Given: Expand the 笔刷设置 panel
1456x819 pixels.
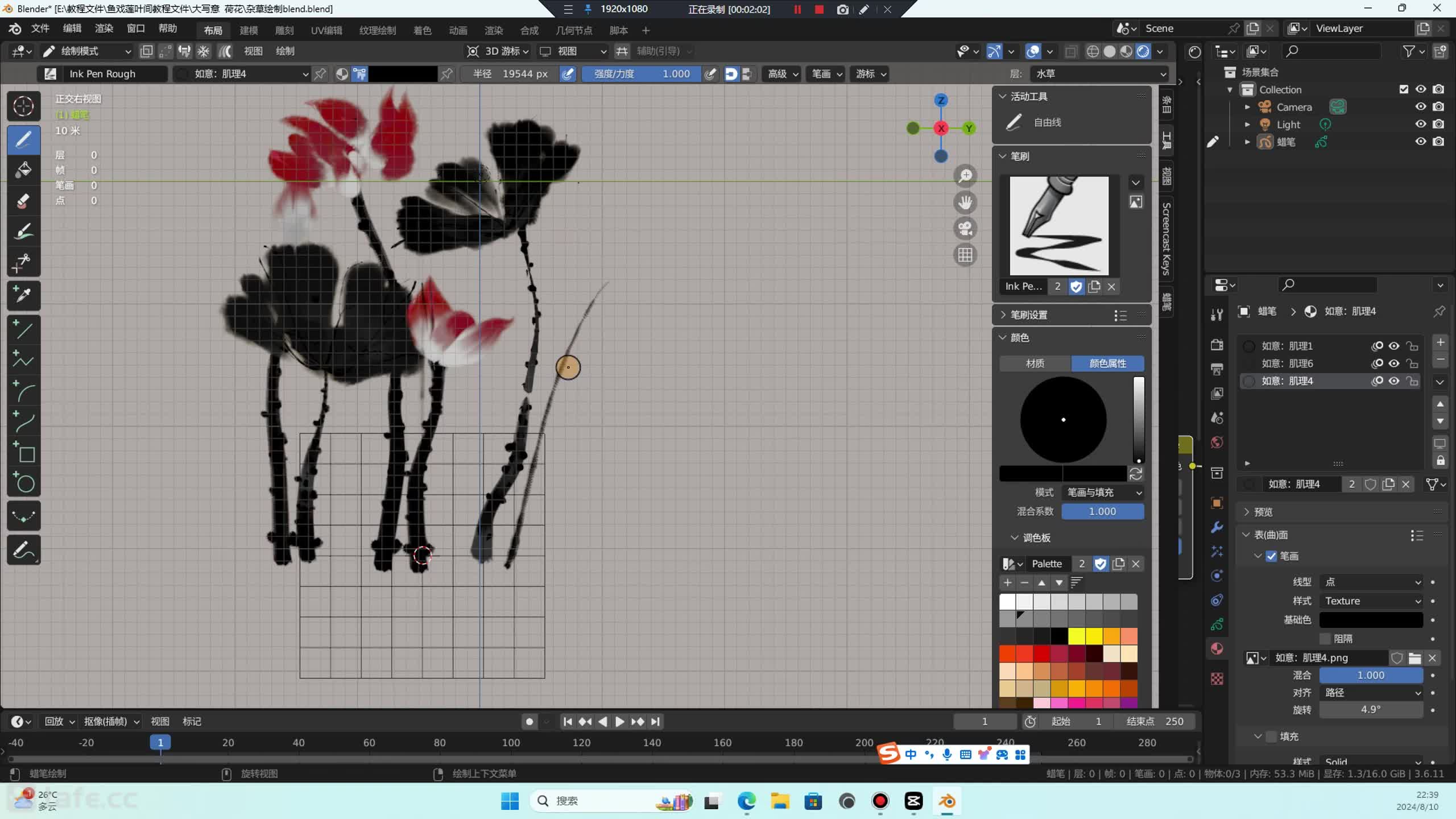Looking at the screenshot, I should point(1029,315).
